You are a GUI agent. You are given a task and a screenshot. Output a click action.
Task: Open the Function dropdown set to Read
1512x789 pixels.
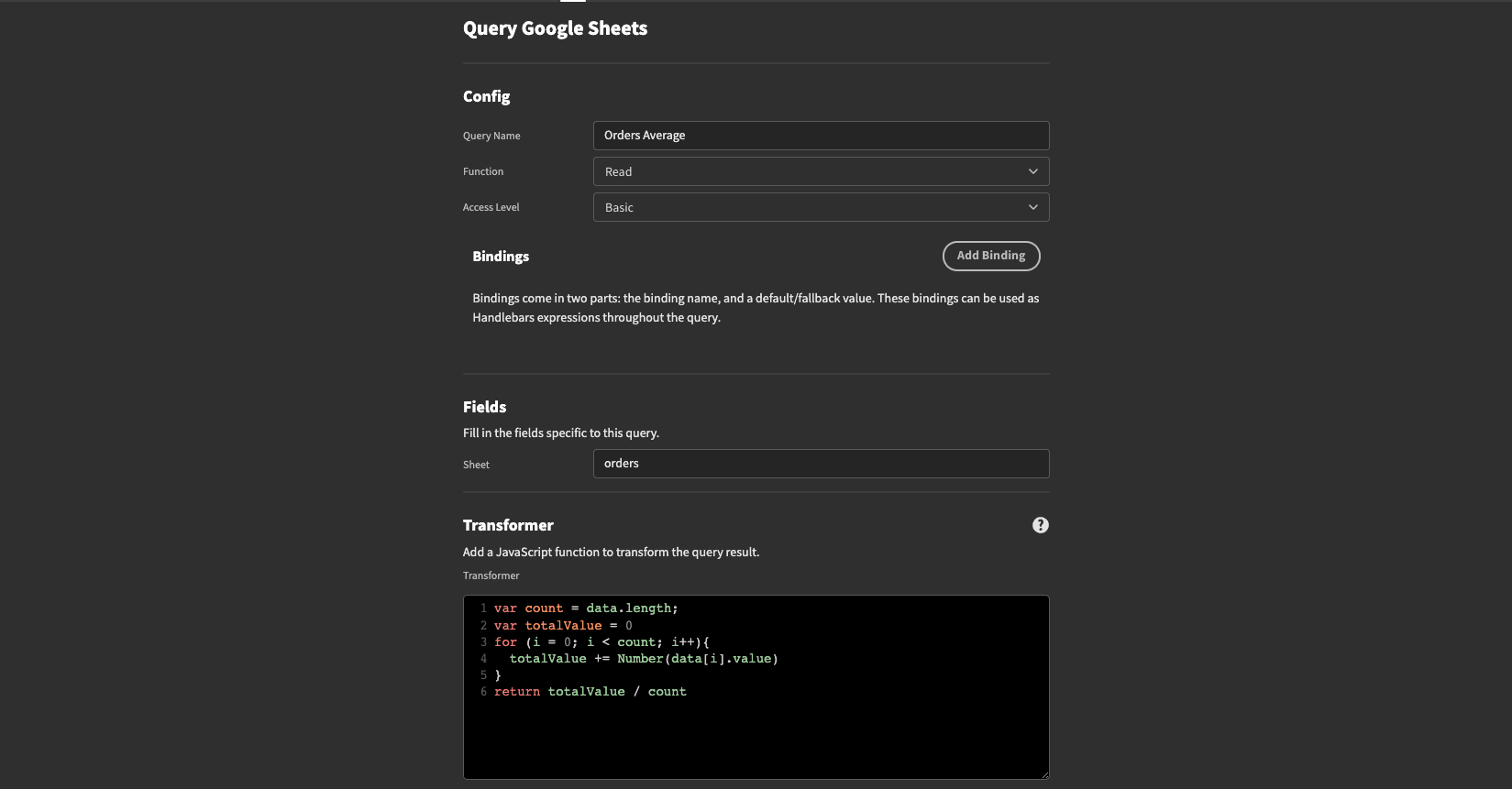821,171
